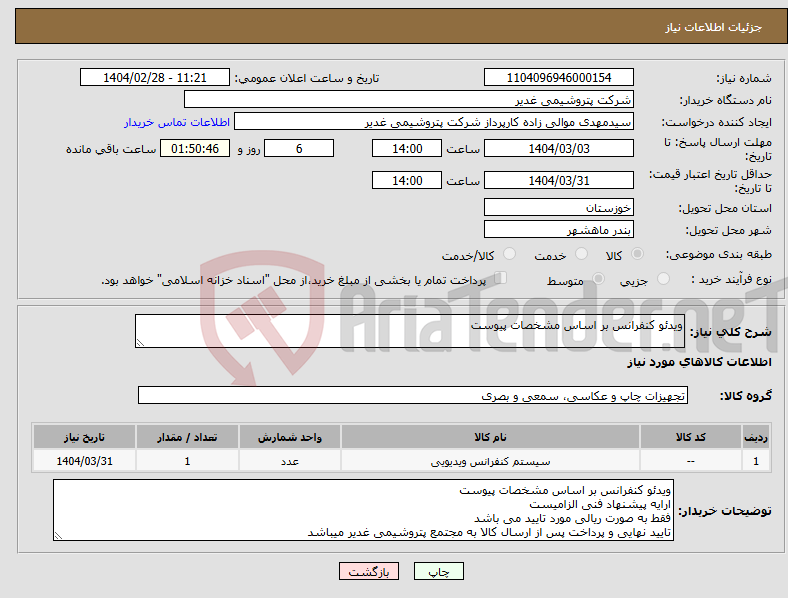Click the announcement date field 1404/02/28 - 11:21
Viewport: 788px width, 598px height.
point(155,77)
